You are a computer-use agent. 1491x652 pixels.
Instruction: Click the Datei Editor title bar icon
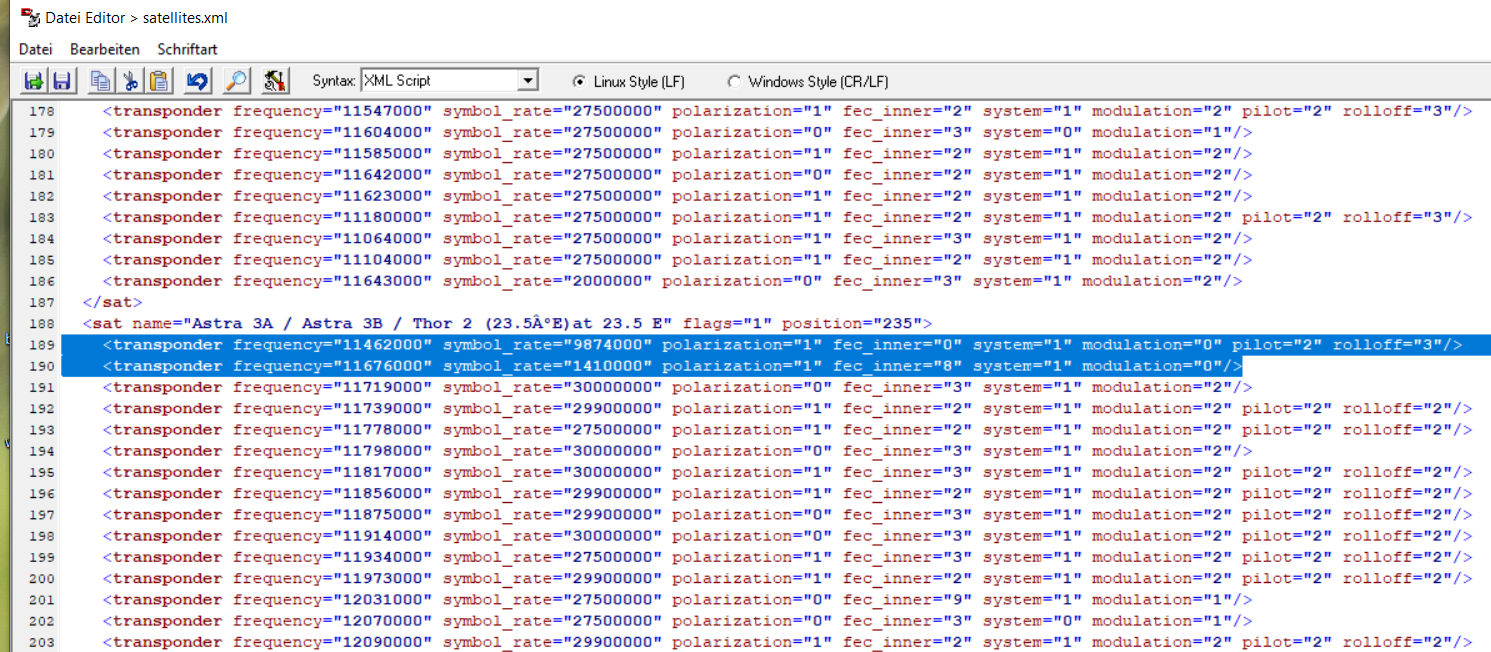[30, 17]
